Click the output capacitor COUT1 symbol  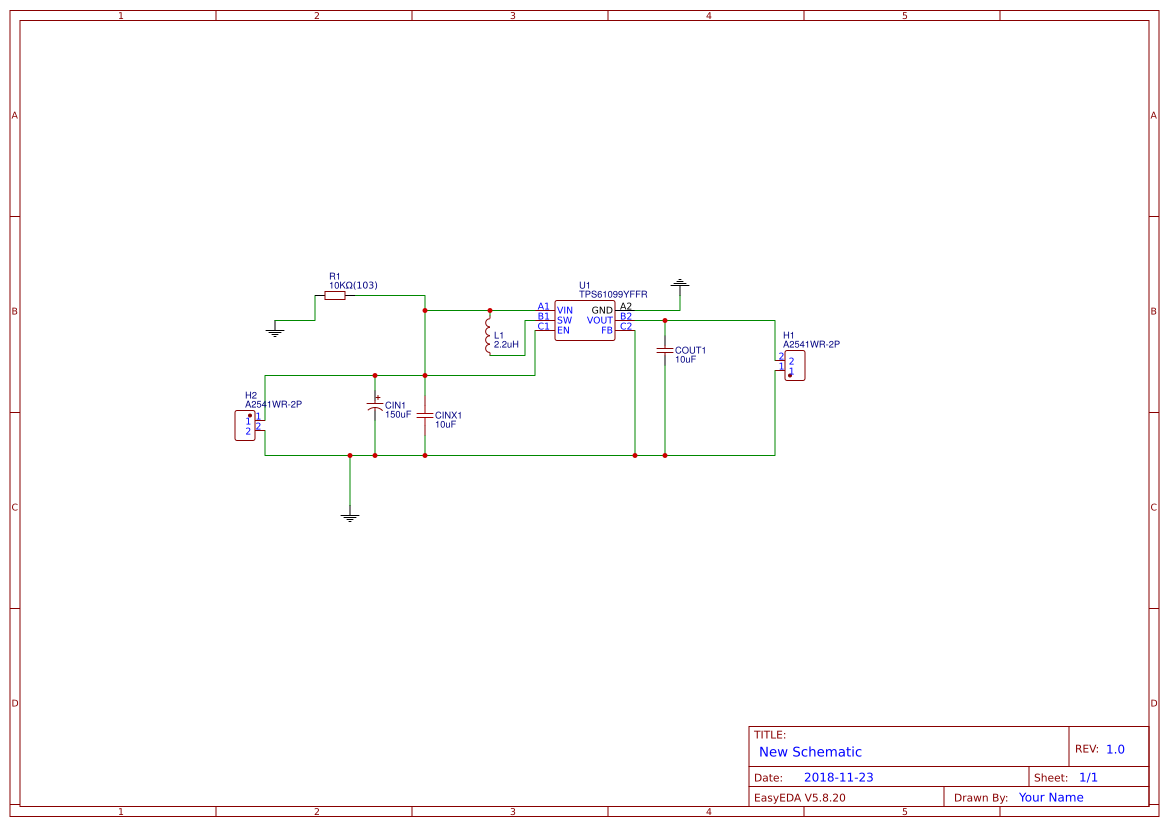(x=664, y=352)
